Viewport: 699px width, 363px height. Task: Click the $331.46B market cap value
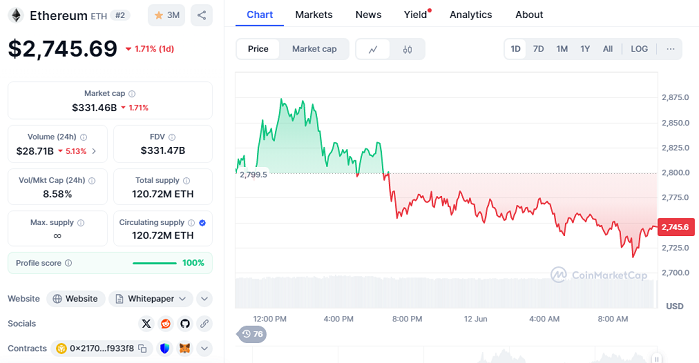pos(95,107)
